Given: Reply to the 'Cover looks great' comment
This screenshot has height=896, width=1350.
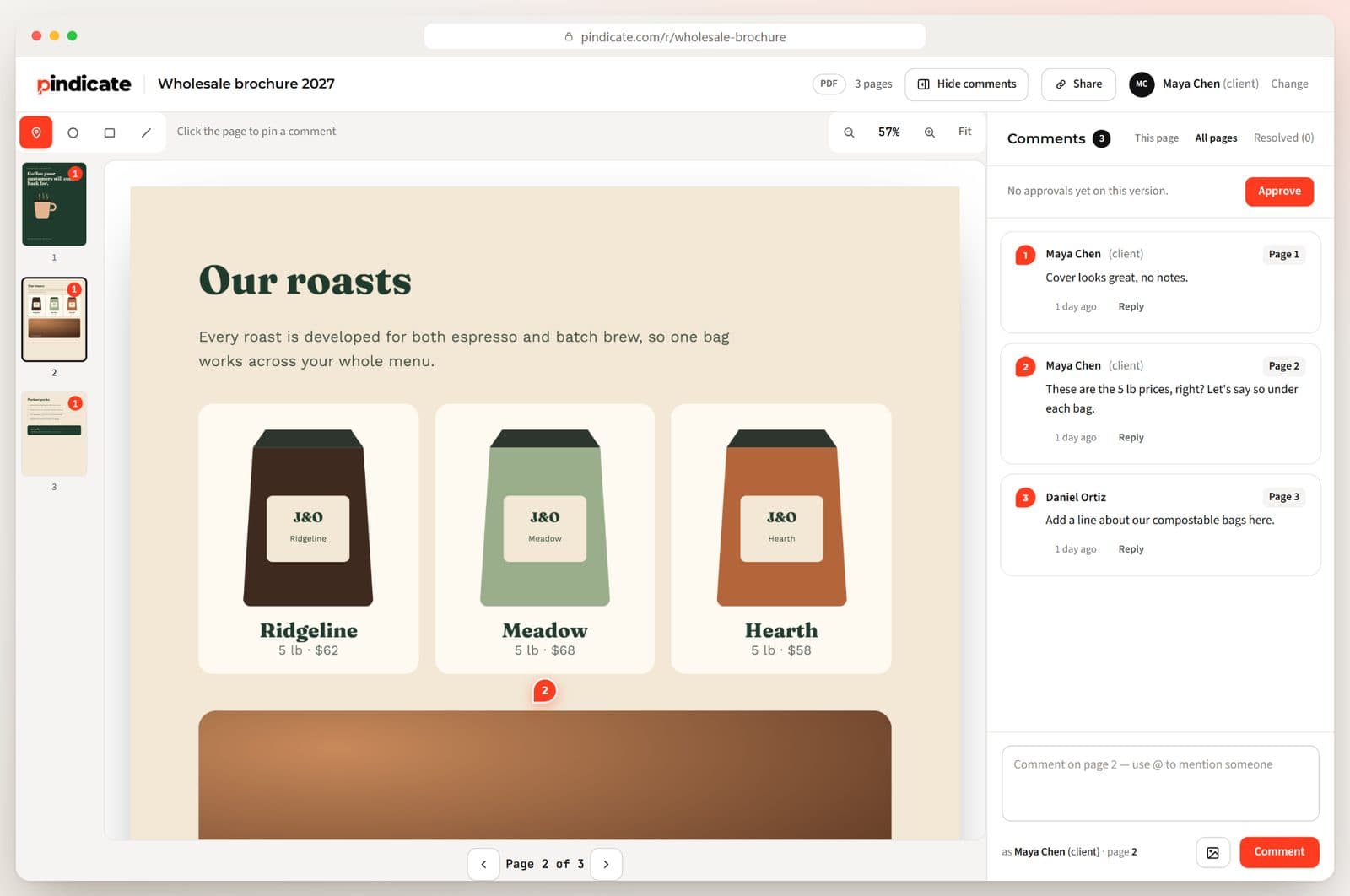Looking at the screenshot, I should point(1131,307).
